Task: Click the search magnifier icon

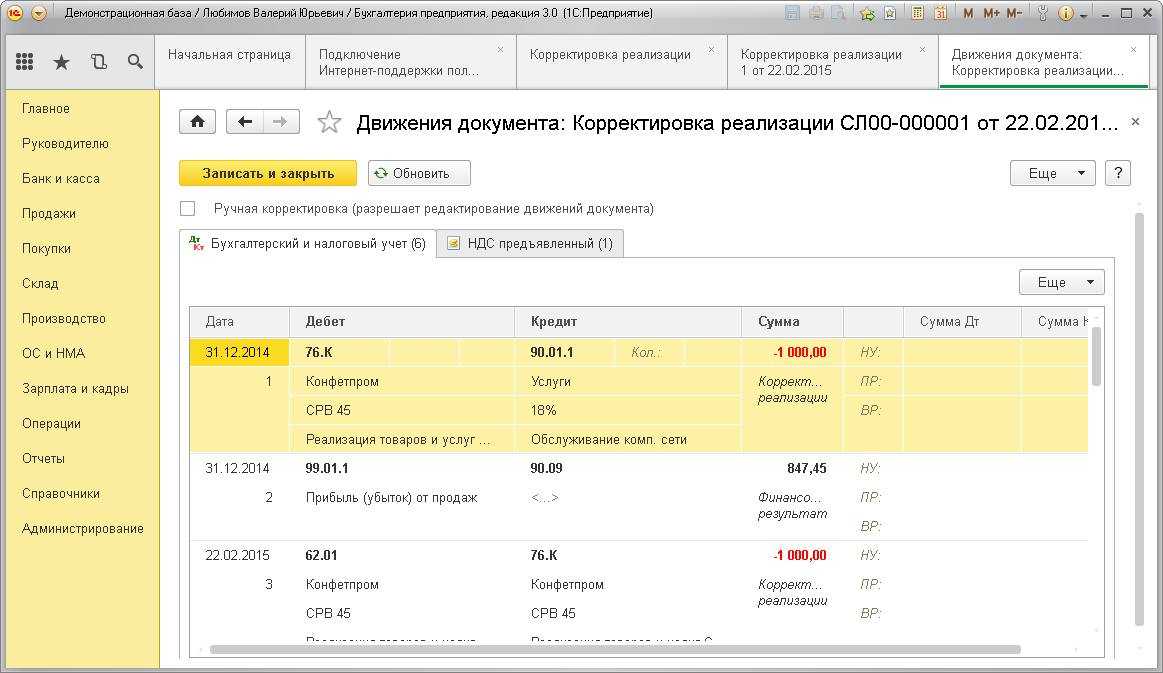Action: coord(135,62)
